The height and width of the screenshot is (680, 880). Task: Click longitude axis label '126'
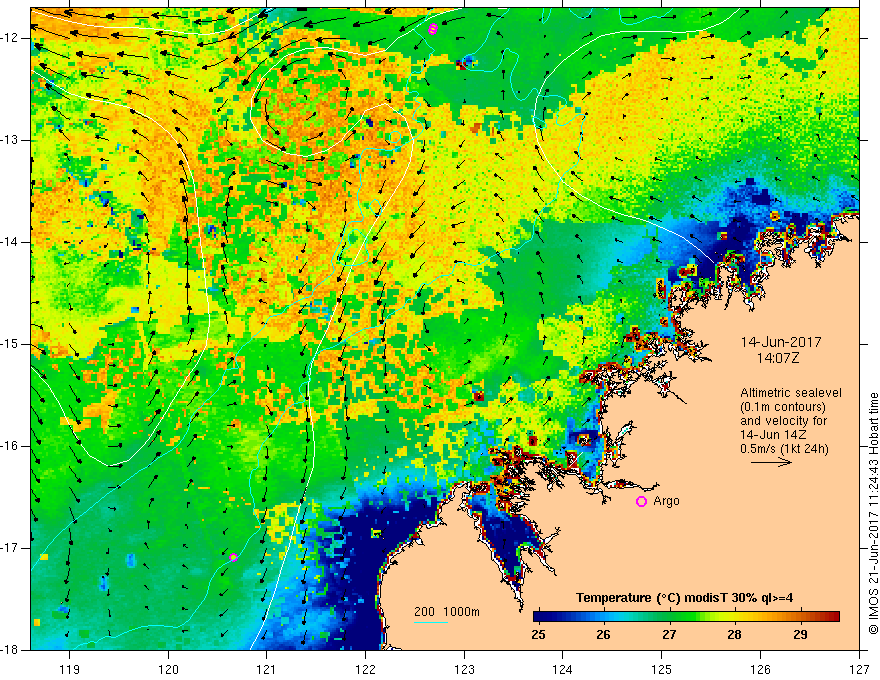coord(760,669)
